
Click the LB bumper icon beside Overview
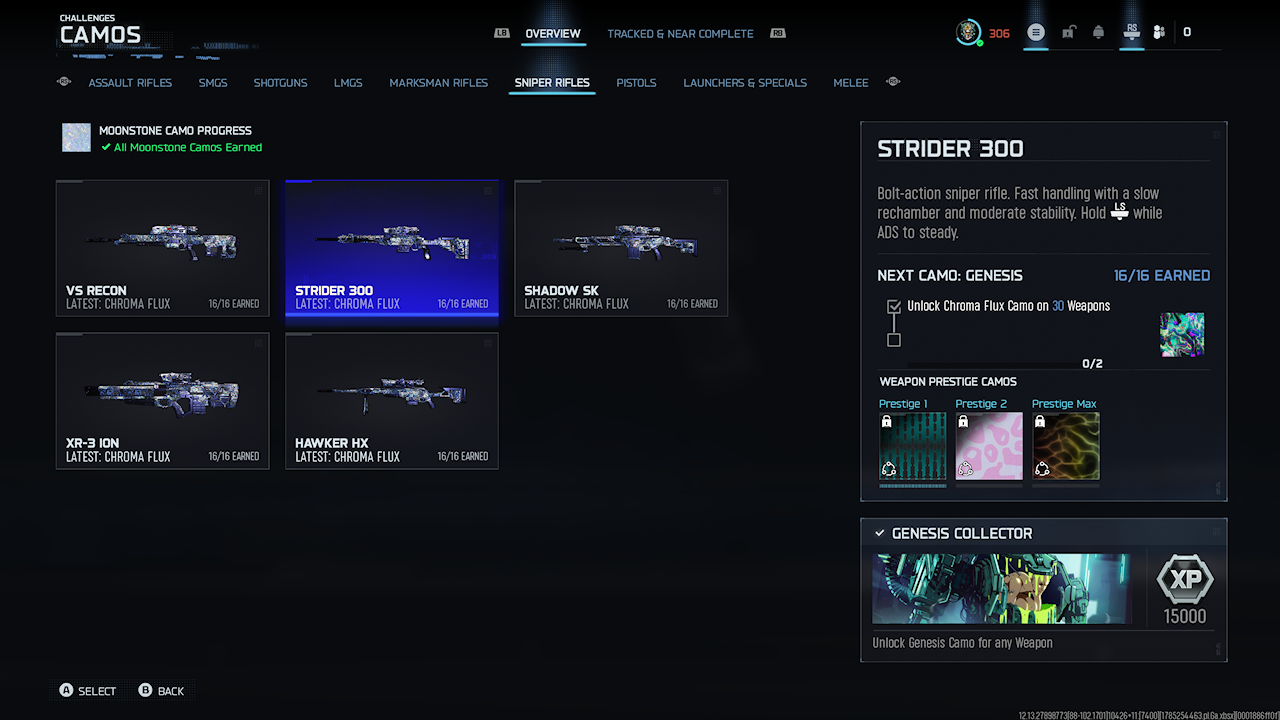tap(502, 33)
